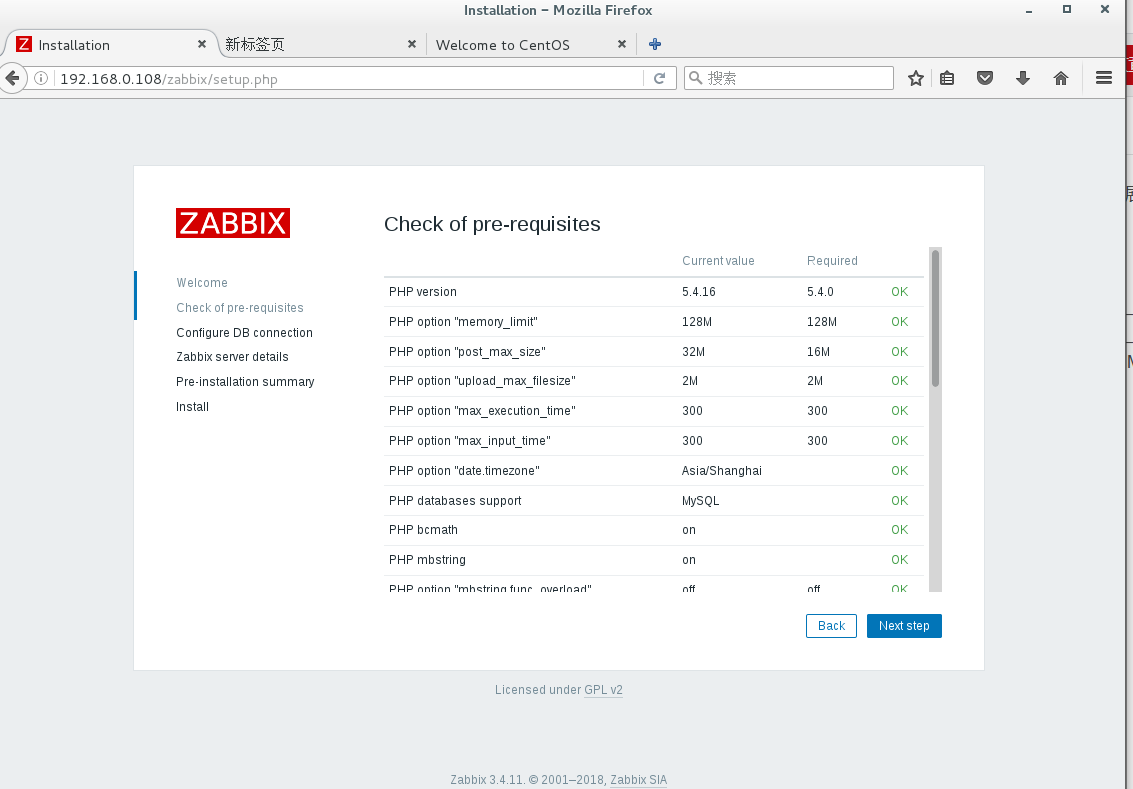The height and width of the screenshot is (789, 1133).
Task: Switch to the Installation tab
Action: click(108, 44)
